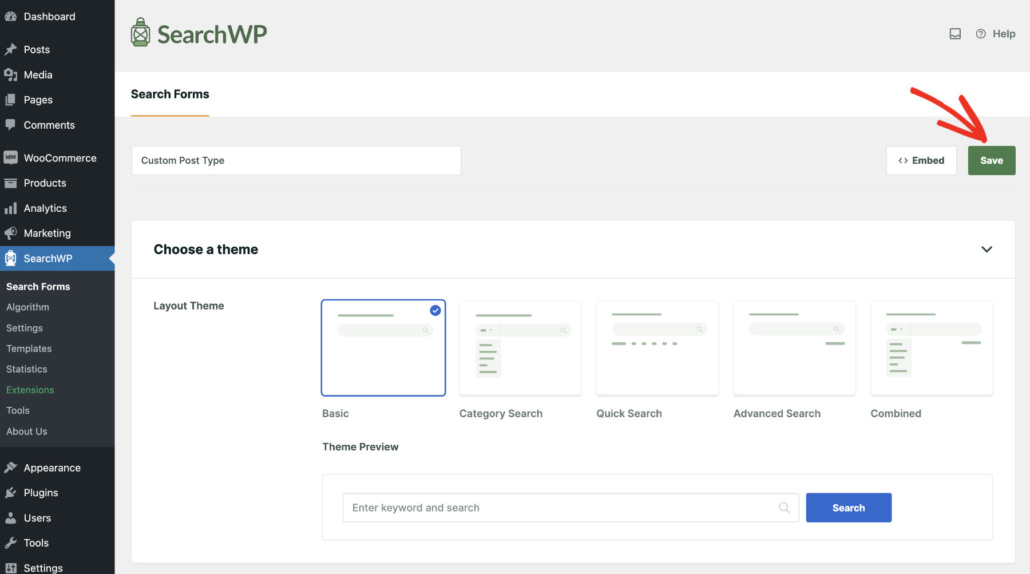Open the Extensions submenu item

(x=30, y=389)
